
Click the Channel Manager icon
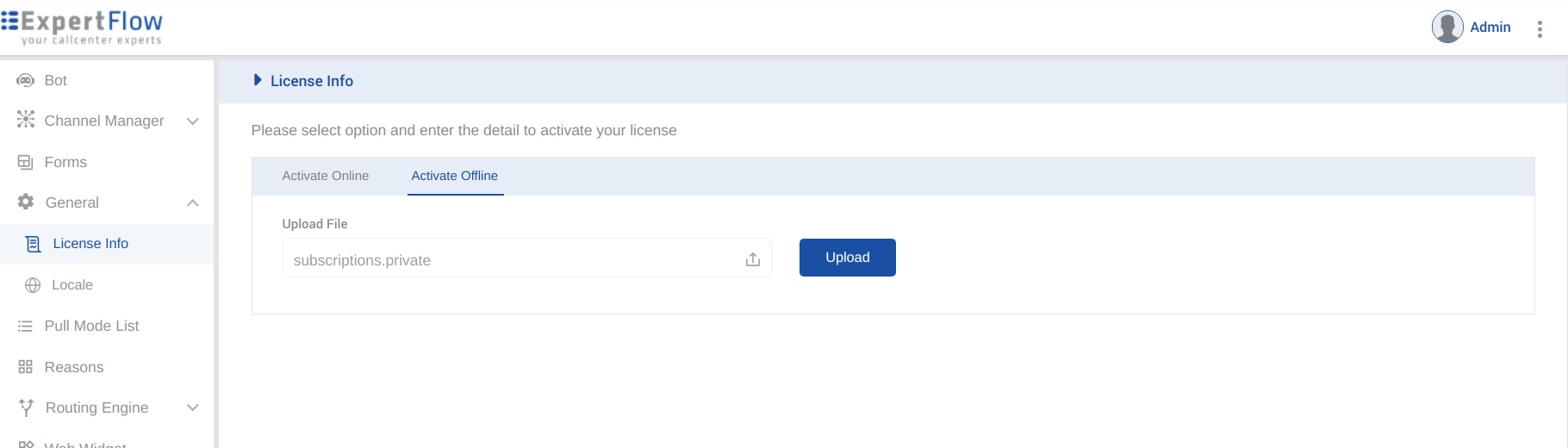[26, 120]
